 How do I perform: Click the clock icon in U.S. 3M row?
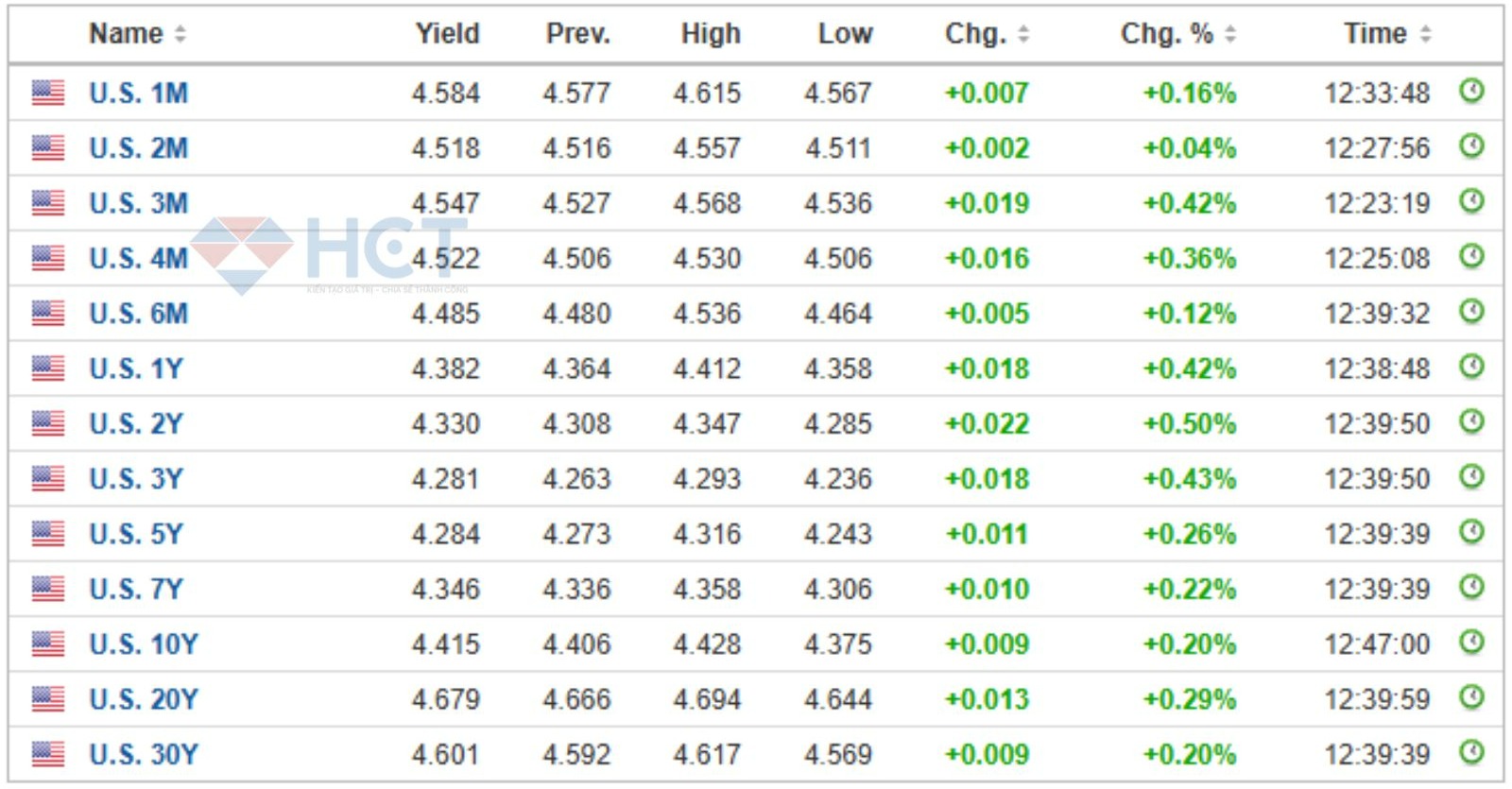[1471, 201]
